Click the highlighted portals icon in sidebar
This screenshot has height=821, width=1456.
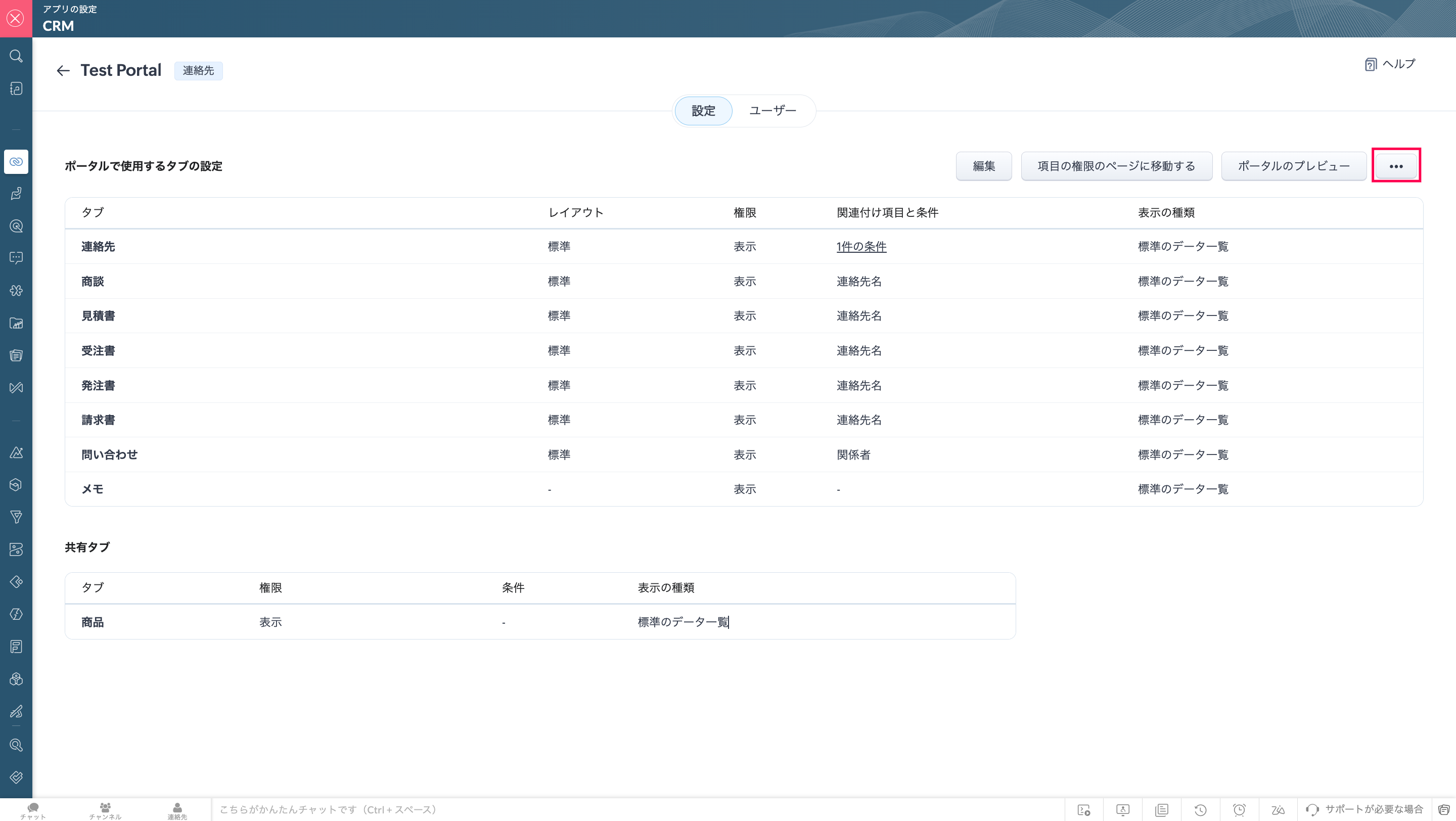pyautogui.click(x=16, y=162)
